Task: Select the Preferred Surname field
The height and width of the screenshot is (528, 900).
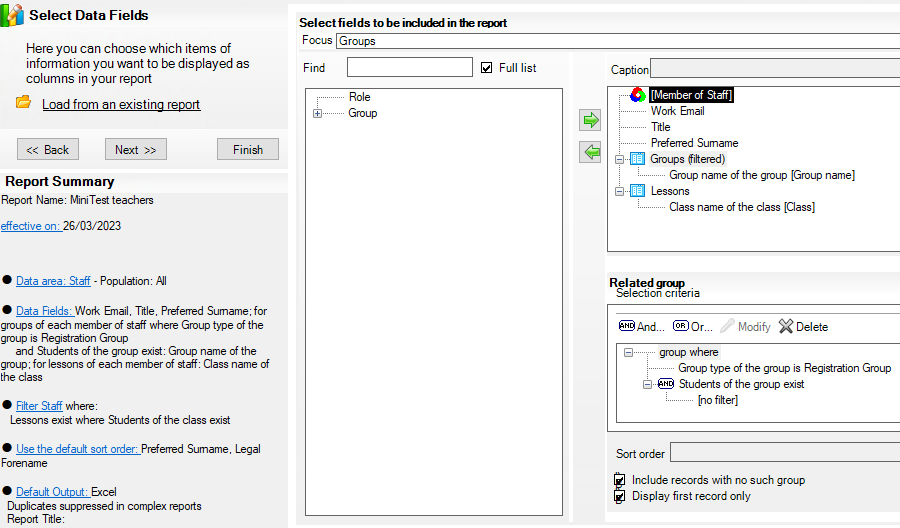Action: (x=694, y=143)
